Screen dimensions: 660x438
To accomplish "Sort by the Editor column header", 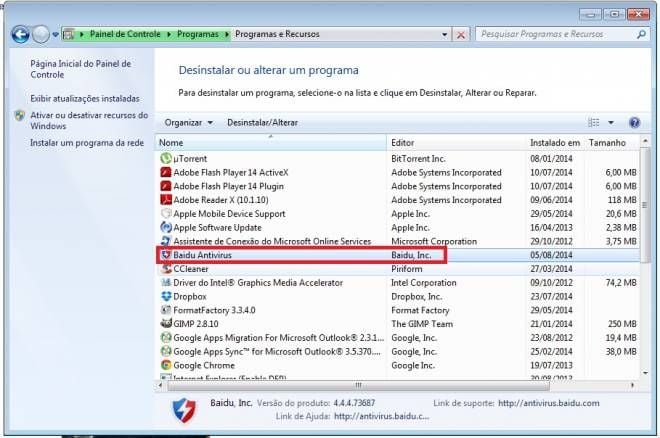I will pos(456,143).
